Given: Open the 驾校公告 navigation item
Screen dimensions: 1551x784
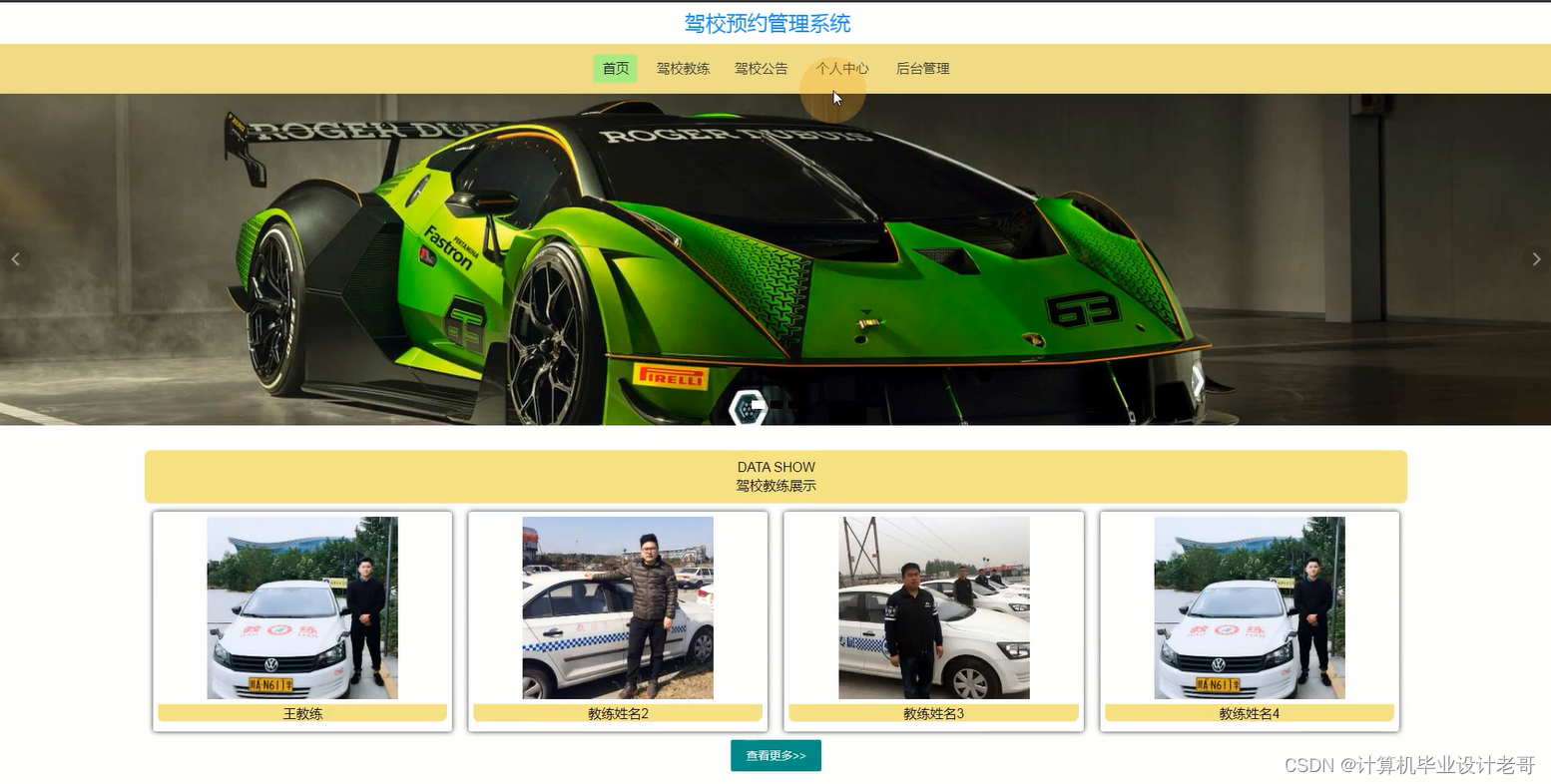Looking at the screenshot, I should (762, 69).
